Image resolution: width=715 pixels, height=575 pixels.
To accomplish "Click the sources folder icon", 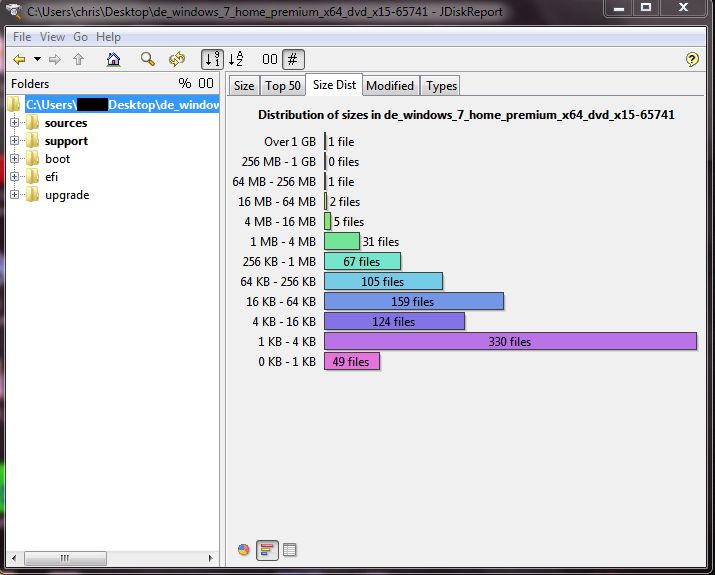I will coord(32,123).
